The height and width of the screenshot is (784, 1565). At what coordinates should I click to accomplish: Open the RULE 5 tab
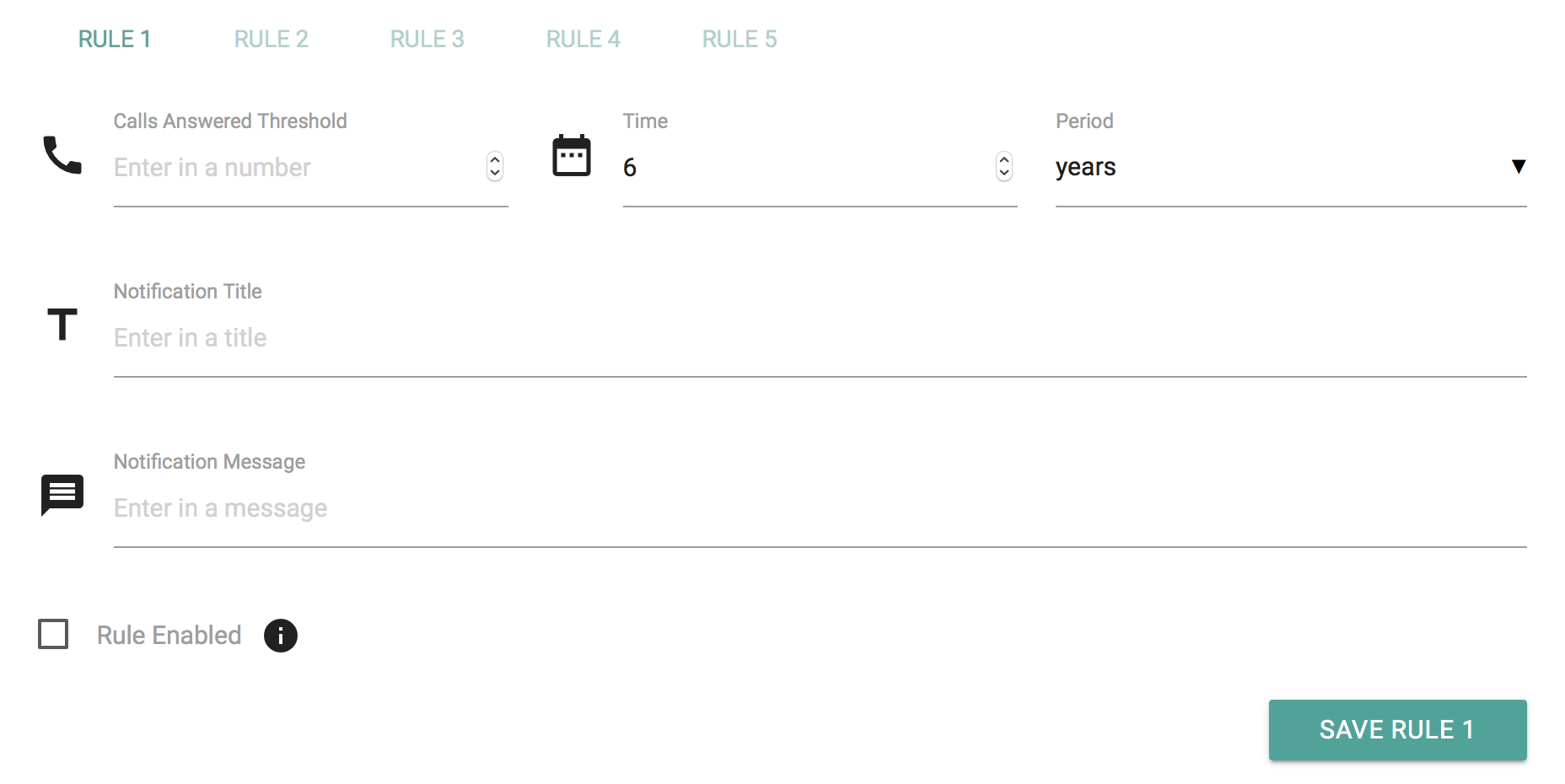coord(739,38)
